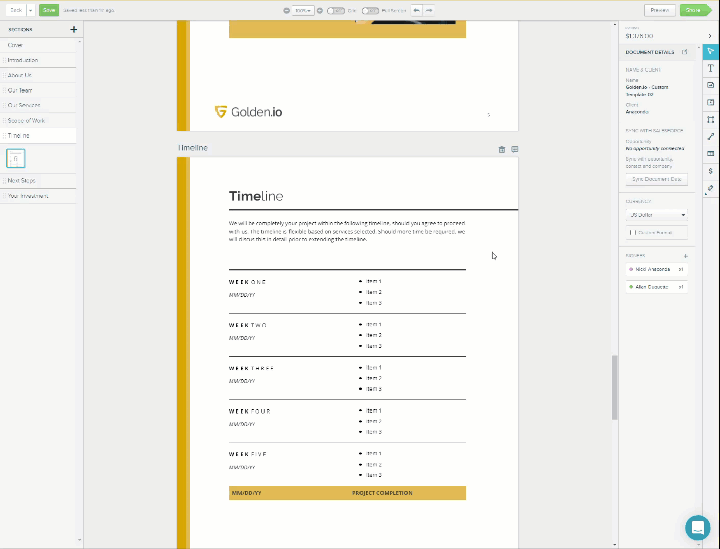Click the undo arrow in top toolbar
The image size is (720, 549).
[x=417, y=10]
